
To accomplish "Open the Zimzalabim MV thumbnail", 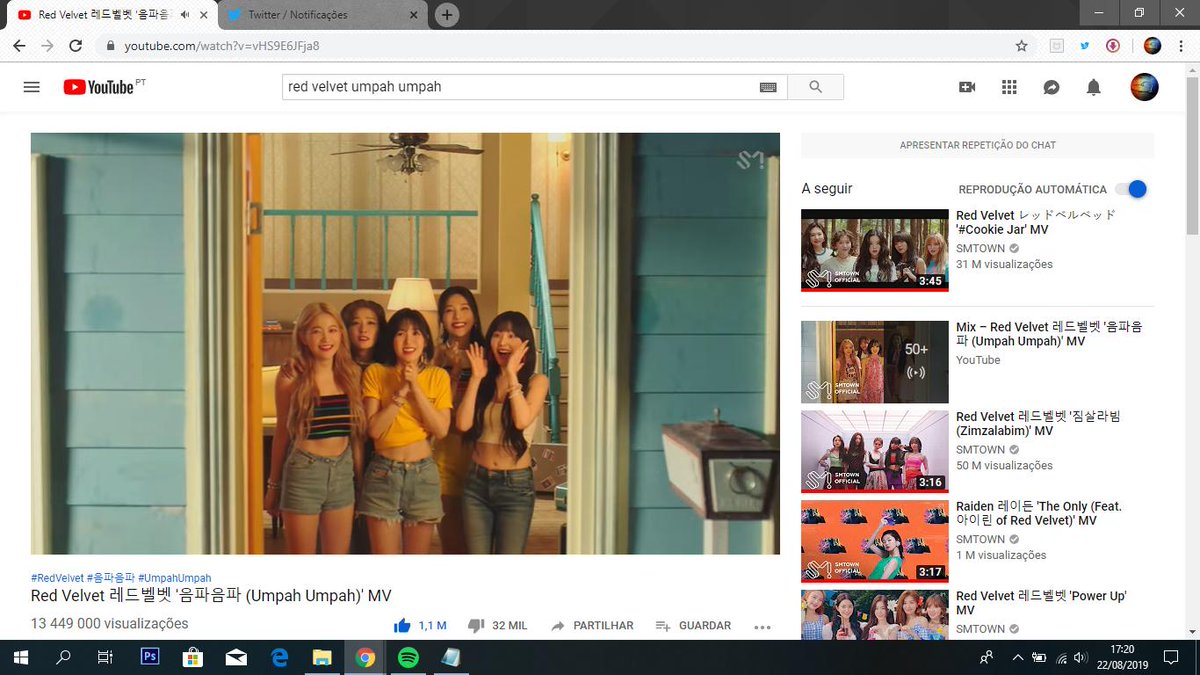I will (875, 451).
